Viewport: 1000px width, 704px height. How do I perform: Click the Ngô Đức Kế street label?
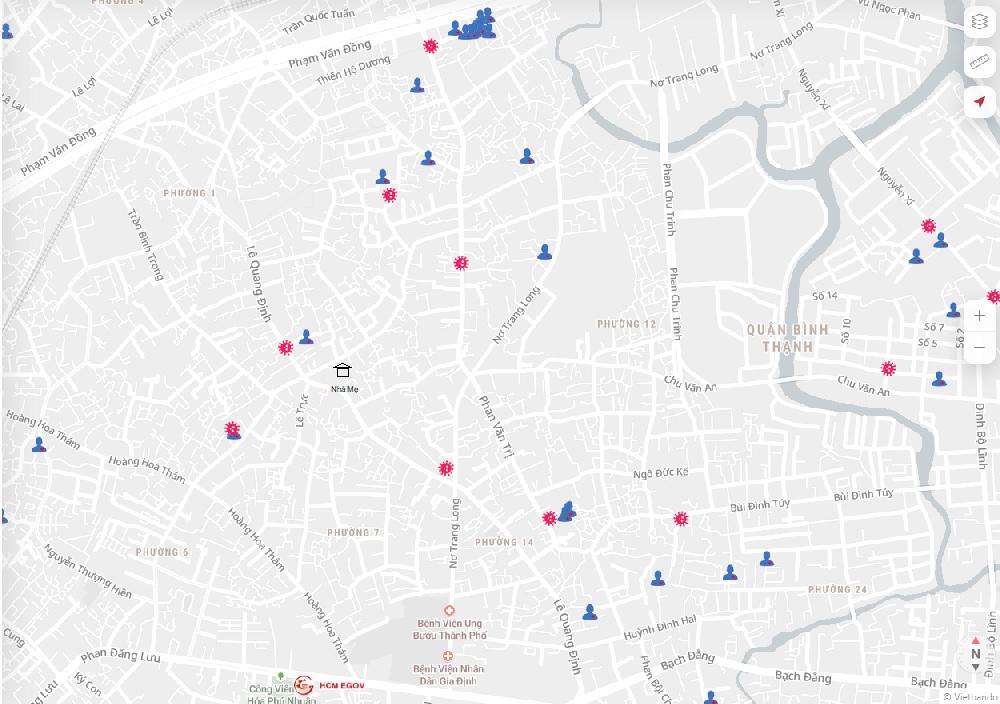coord(661,473)
